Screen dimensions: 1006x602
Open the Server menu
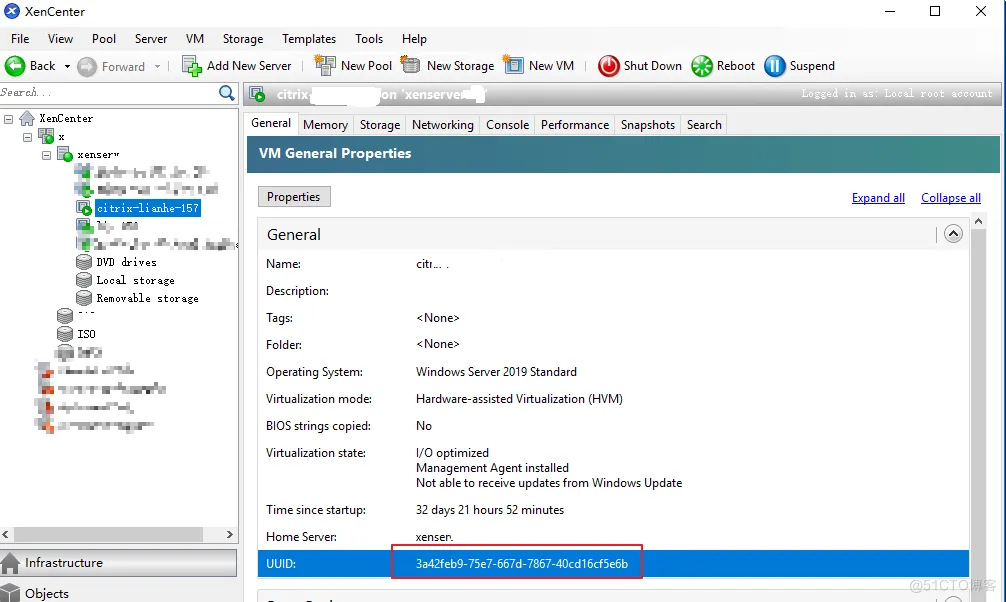(151, 39)
